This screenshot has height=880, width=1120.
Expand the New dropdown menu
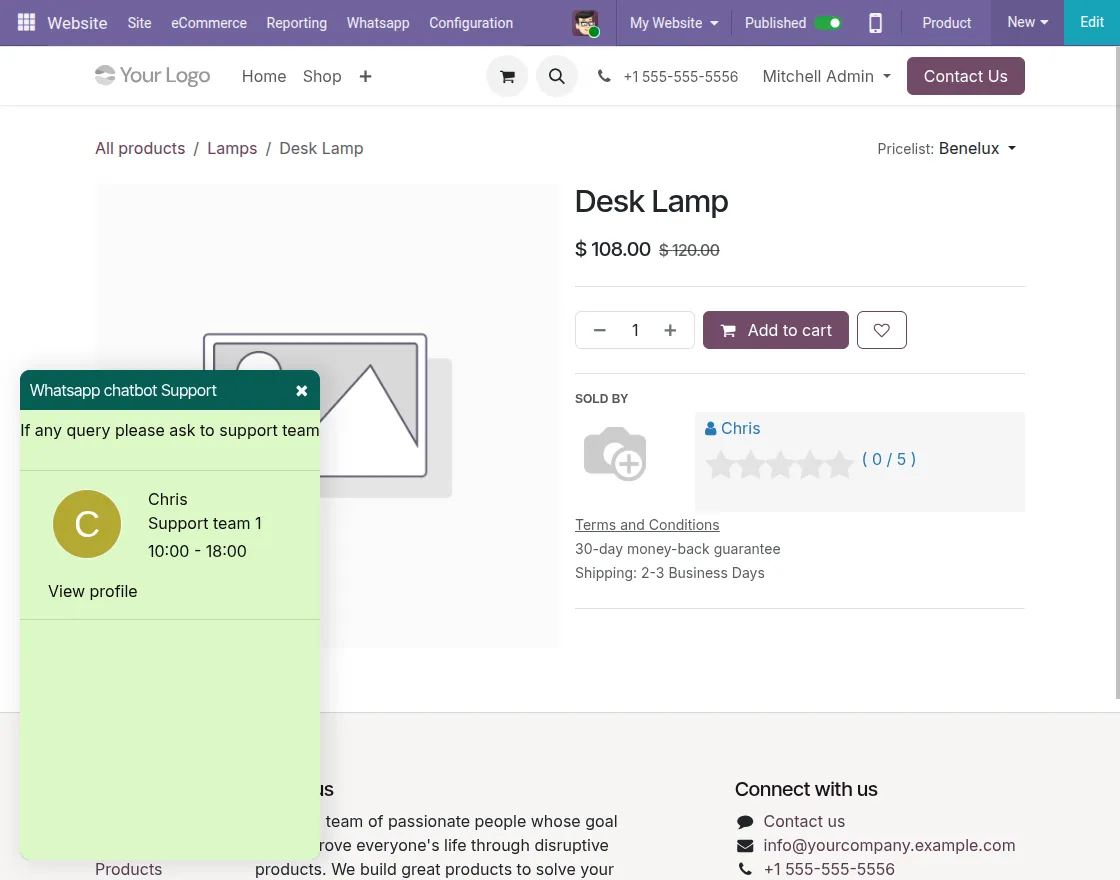1027,22
